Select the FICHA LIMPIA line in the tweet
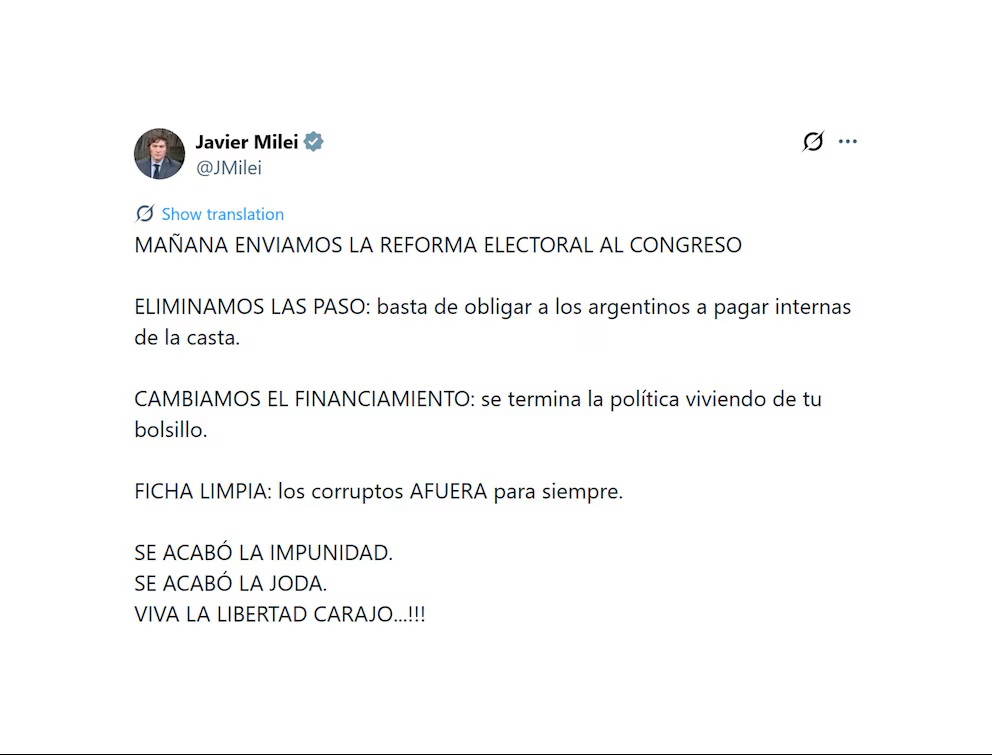The width and height of the screenshot is (992, 755). 378,491
